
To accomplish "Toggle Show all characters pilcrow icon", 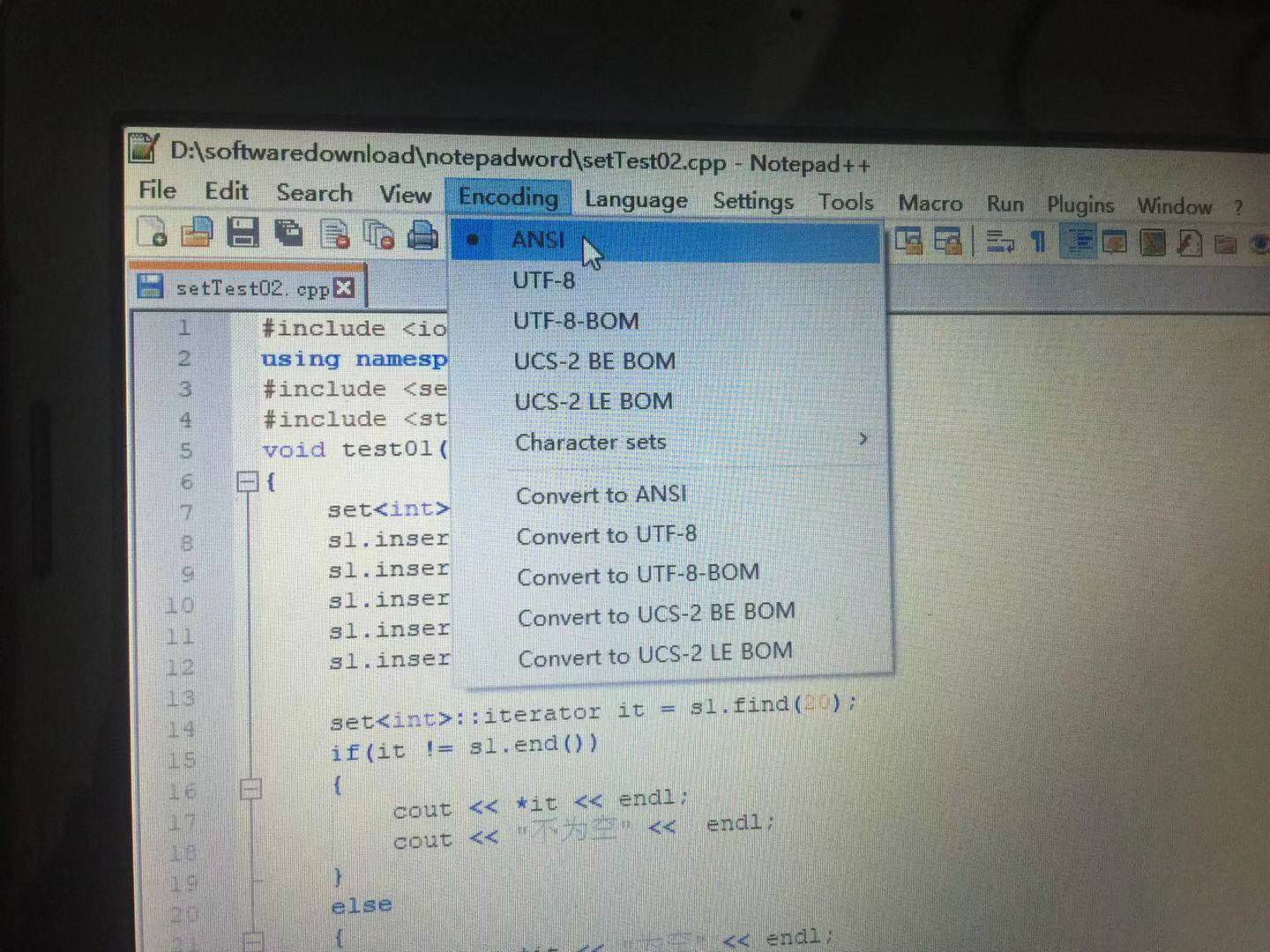I will 1038,242.
